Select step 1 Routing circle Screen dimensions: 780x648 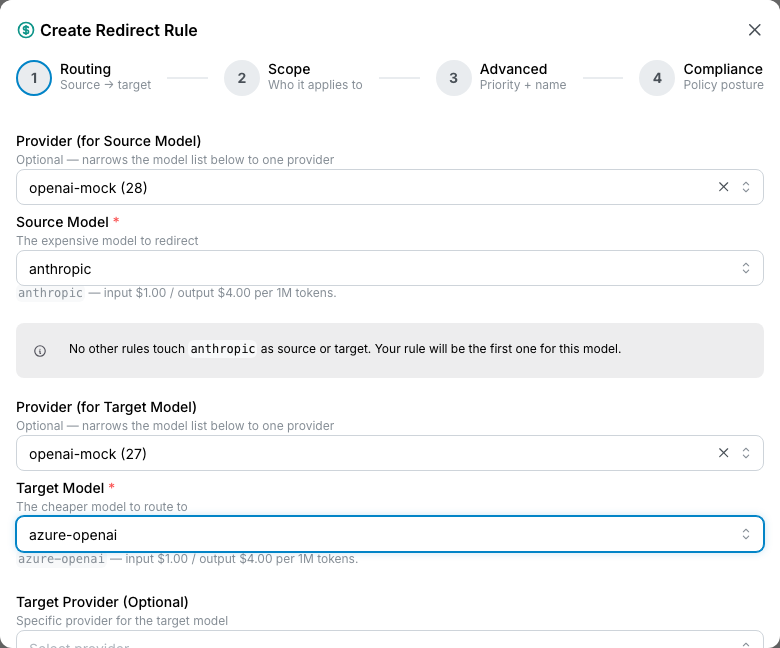point(34,78)
